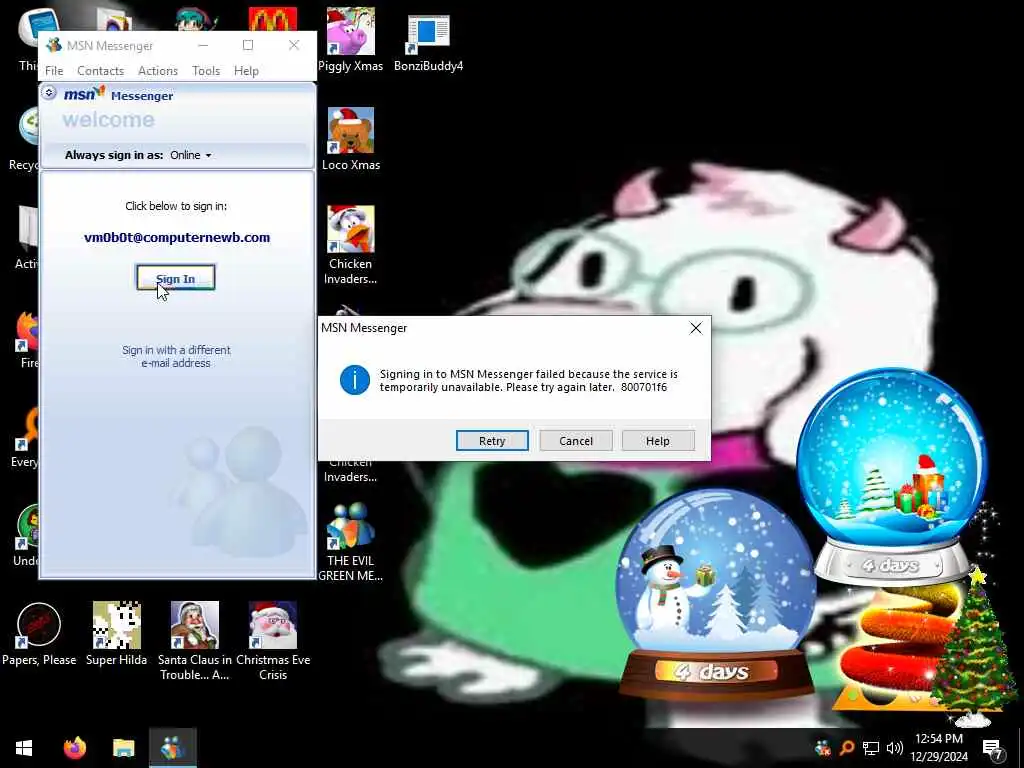This screenshot has width=1024, height=768.
Task: Select the BonziBuddy4 desktop icon
Action: tap(428, 42)
